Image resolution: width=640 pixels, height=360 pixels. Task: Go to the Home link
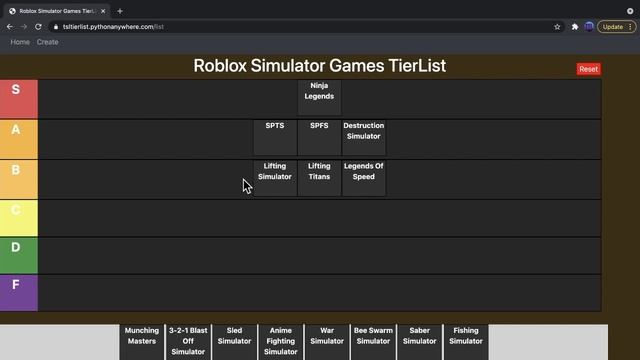point(20,42)
